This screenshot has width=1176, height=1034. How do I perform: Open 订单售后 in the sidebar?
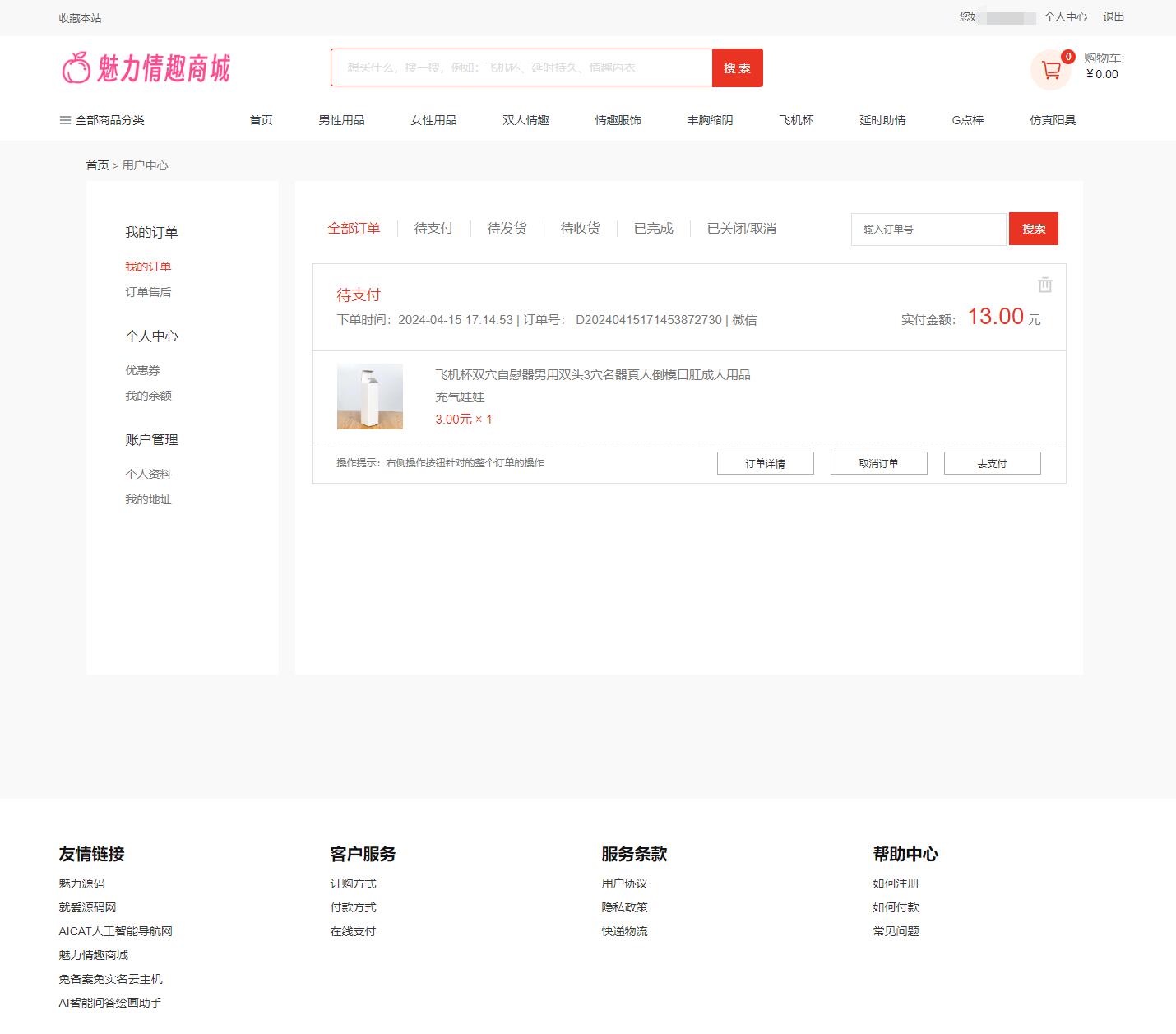[x=148, y=292]
